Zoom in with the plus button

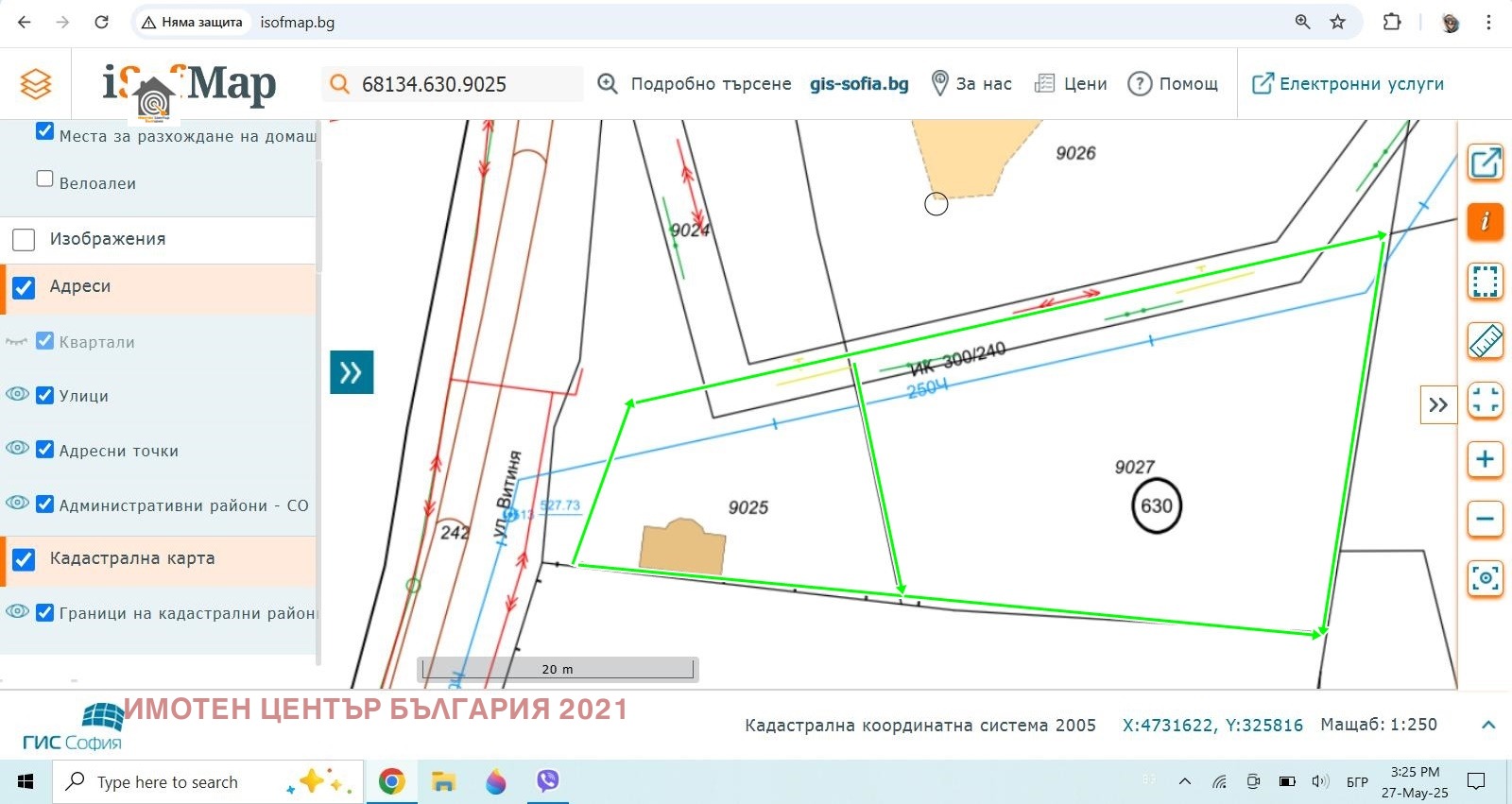[1485, 460]
